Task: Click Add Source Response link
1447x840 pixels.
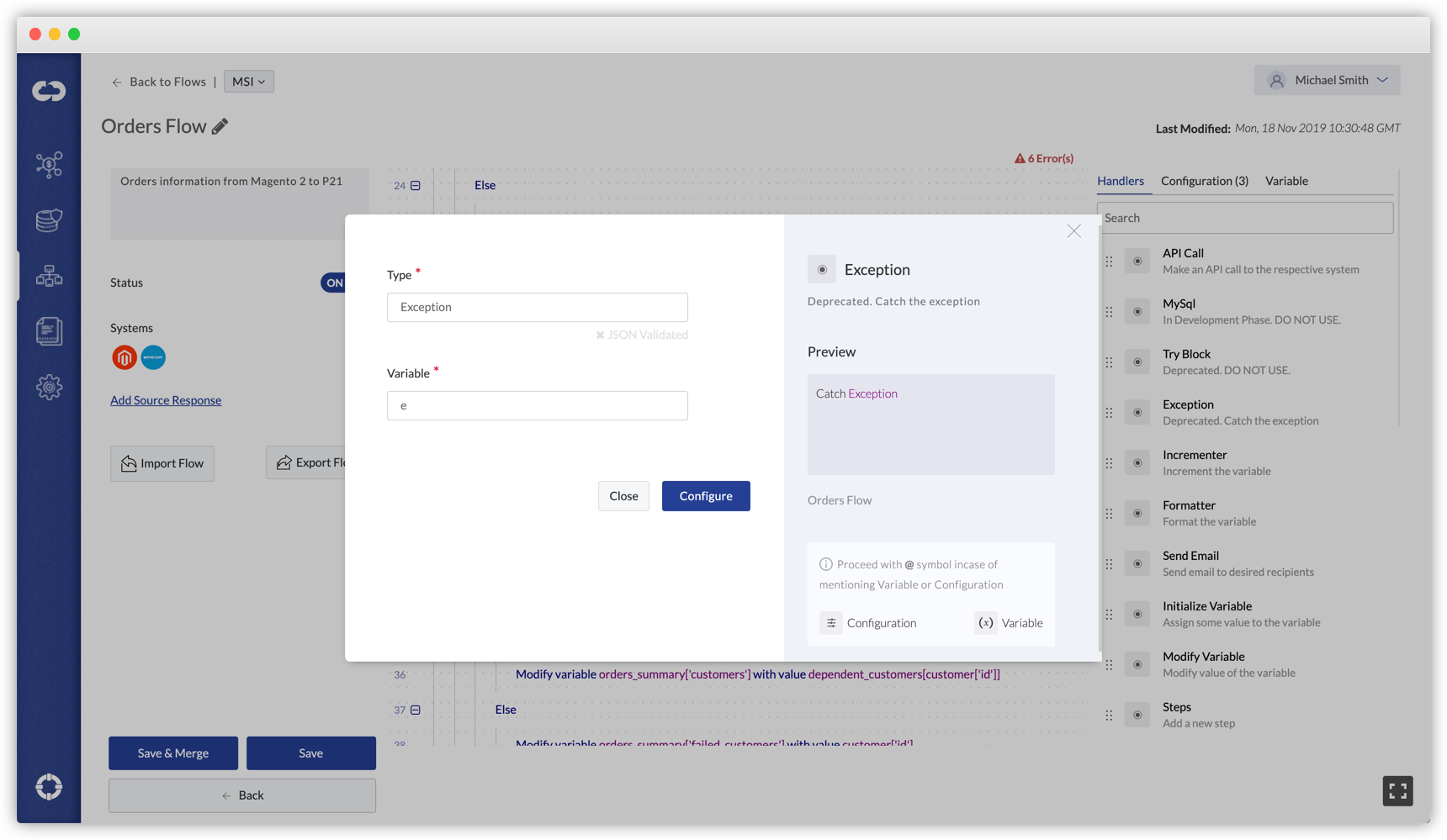Action: tap(166, 400)
